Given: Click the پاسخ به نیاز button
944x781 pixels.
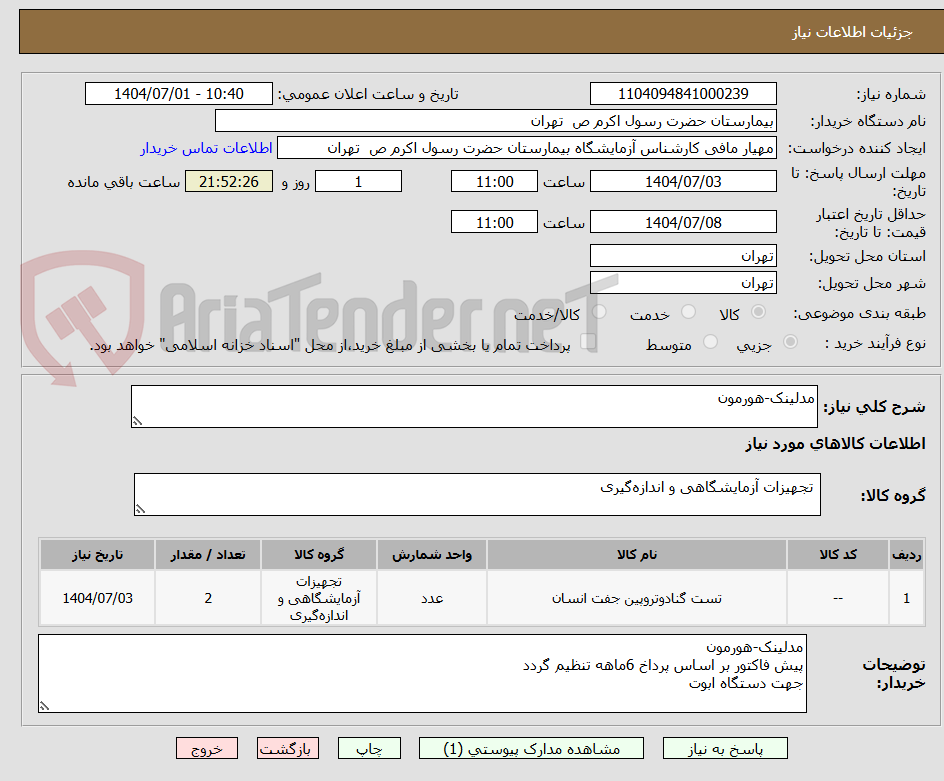Looking at the screenshot, I should click(728, 748).
